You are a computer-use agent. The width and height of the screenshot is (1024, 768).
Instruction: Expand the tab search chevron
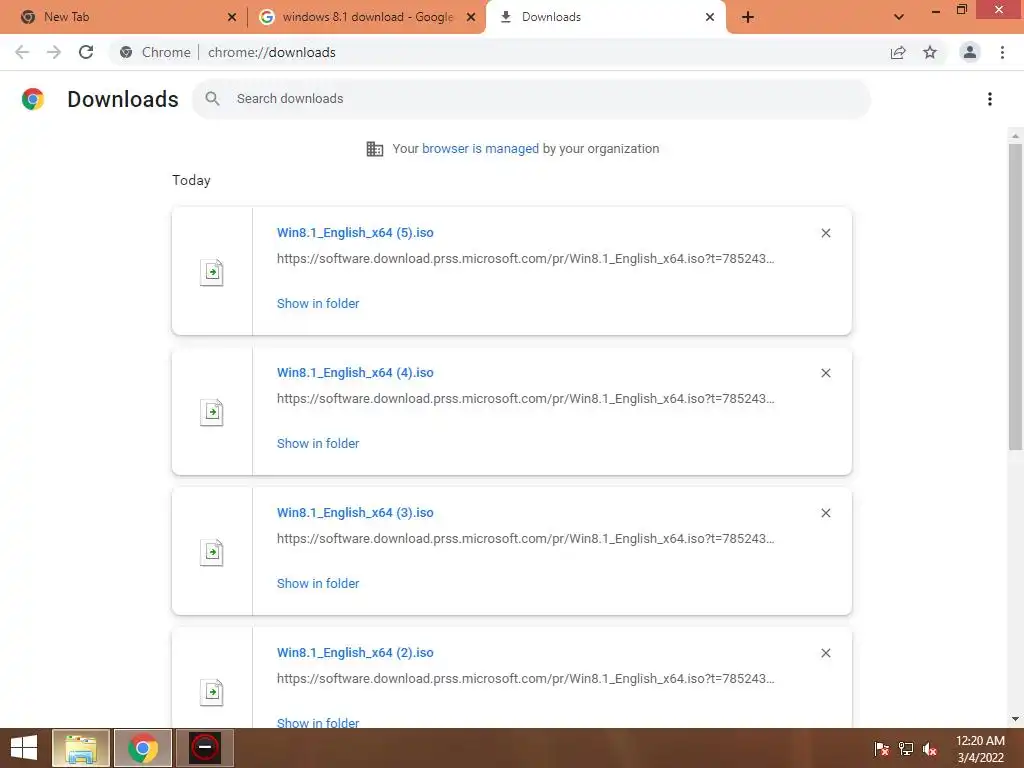tap(899, 17)
